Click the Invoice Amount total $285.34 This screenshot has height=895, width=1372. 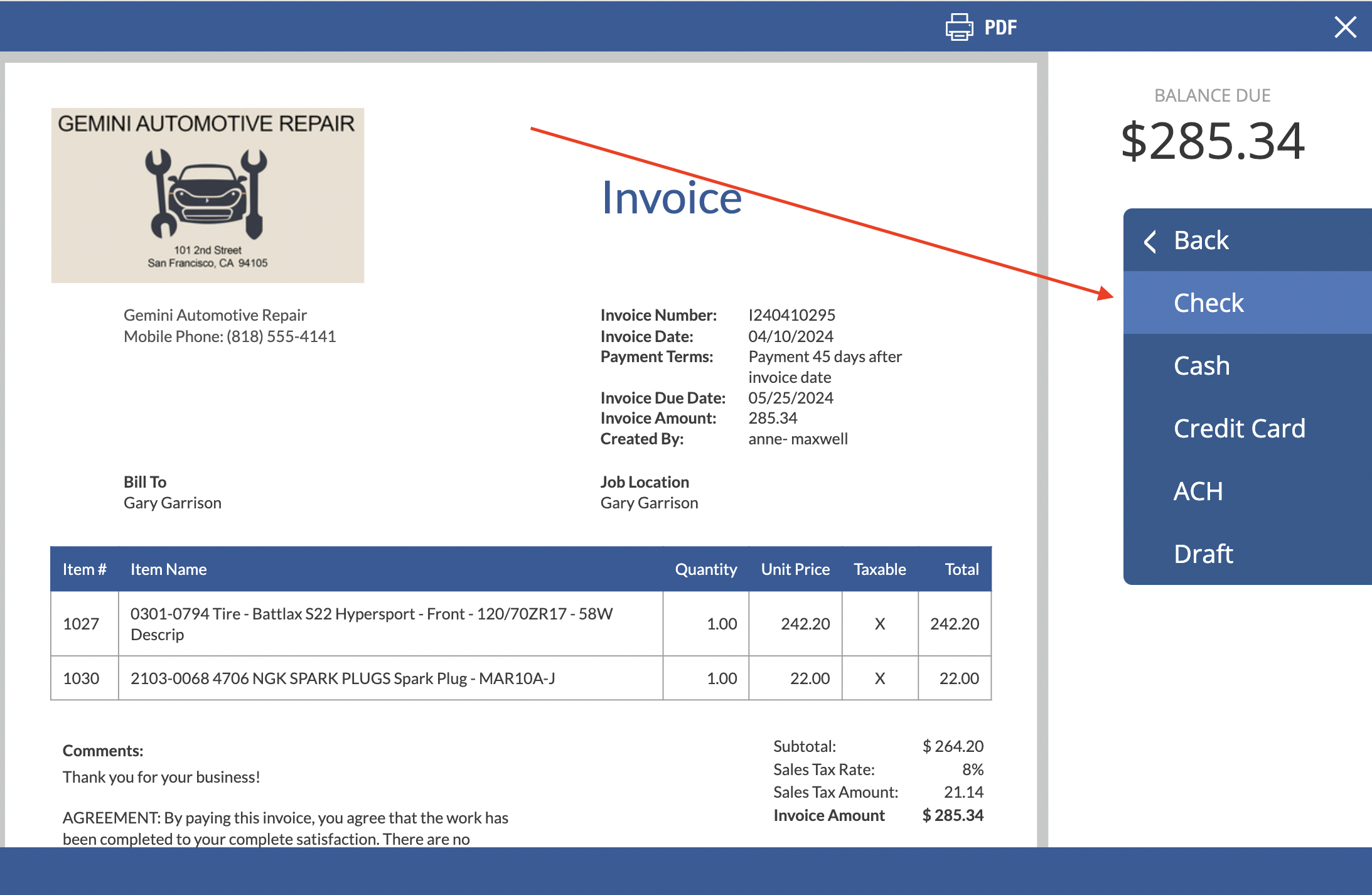[951, 815]
